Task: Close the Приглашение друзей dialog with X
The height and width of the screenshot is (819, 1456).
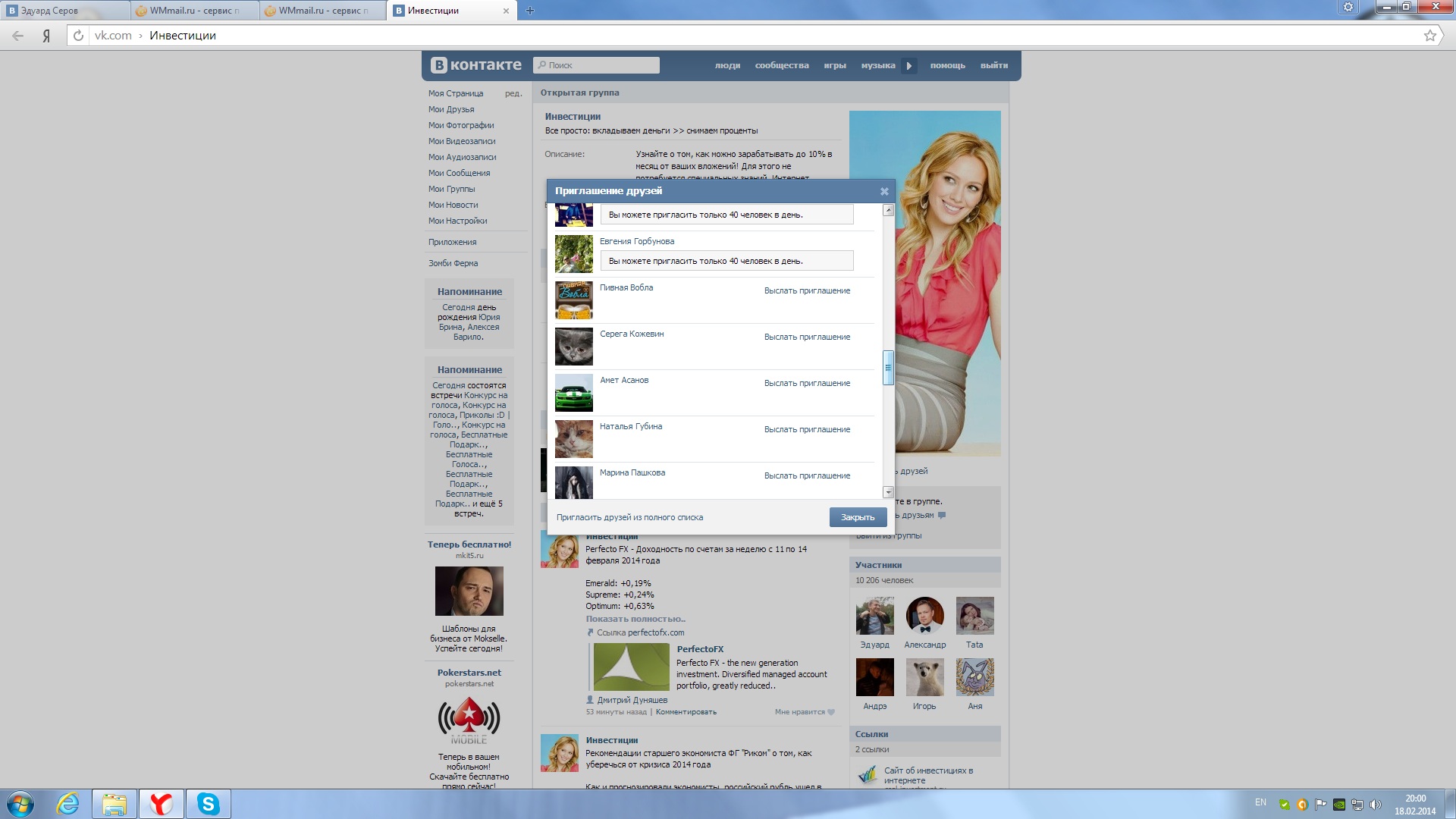Action: (x=884, y=191)
